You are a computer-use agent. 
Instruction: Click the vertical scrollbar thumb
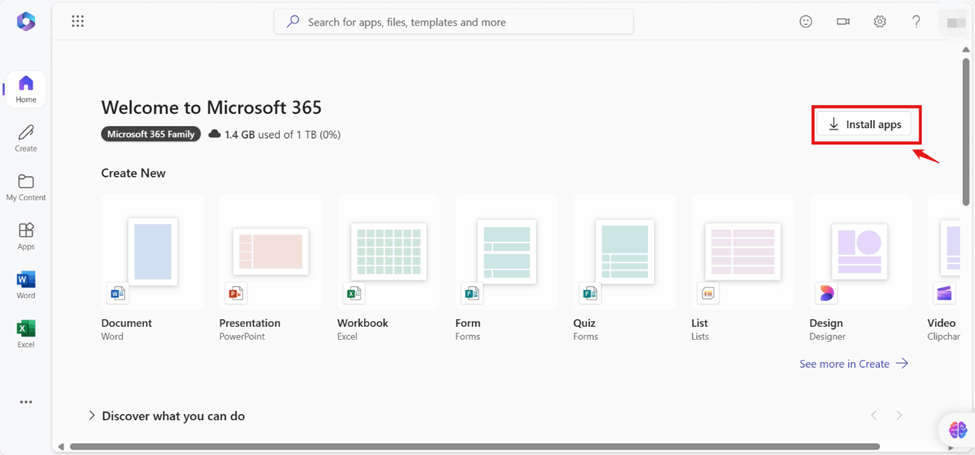[x=966, y=132]
